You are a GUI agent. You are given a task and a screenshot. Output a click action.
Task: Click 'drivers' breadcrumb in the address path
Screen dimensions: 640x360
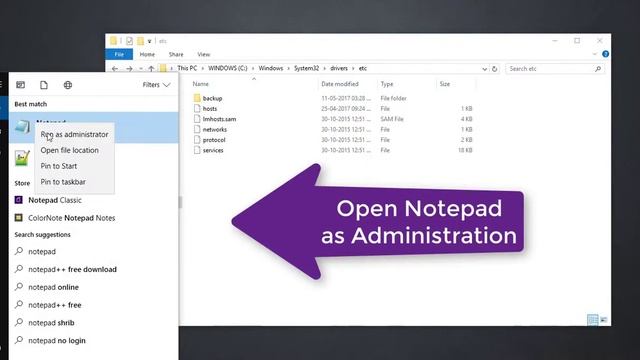(x=339, y=68)
